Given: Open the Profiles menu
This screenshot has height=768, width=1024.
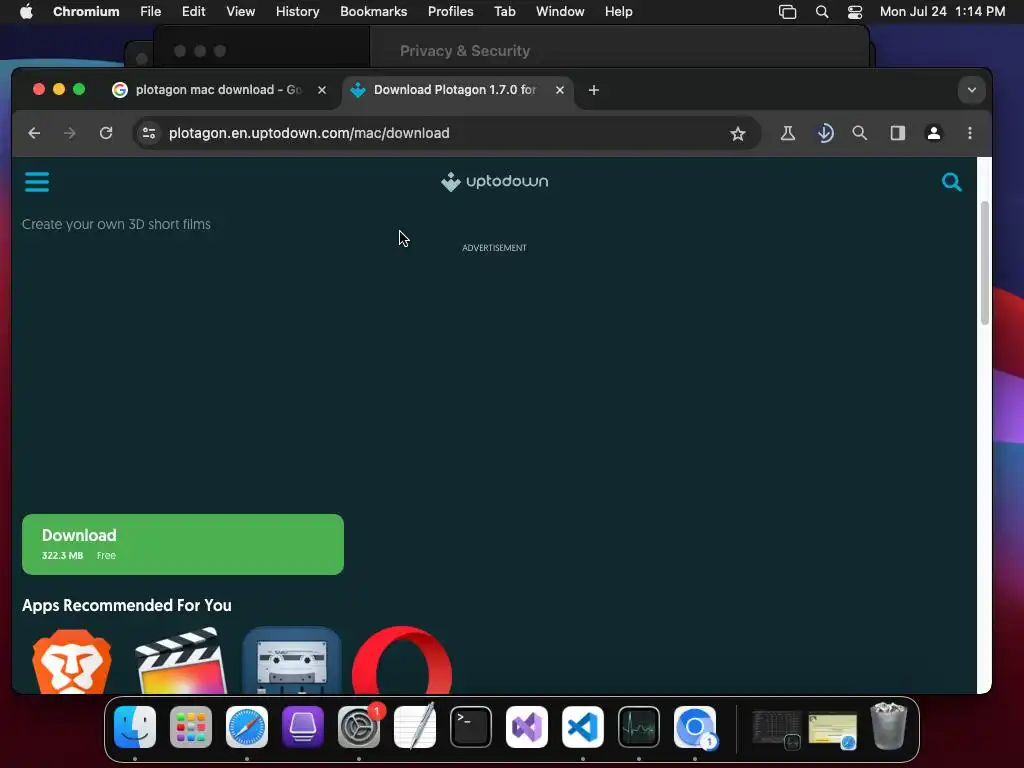Looking at the screenshot, I should coord(451,12).
